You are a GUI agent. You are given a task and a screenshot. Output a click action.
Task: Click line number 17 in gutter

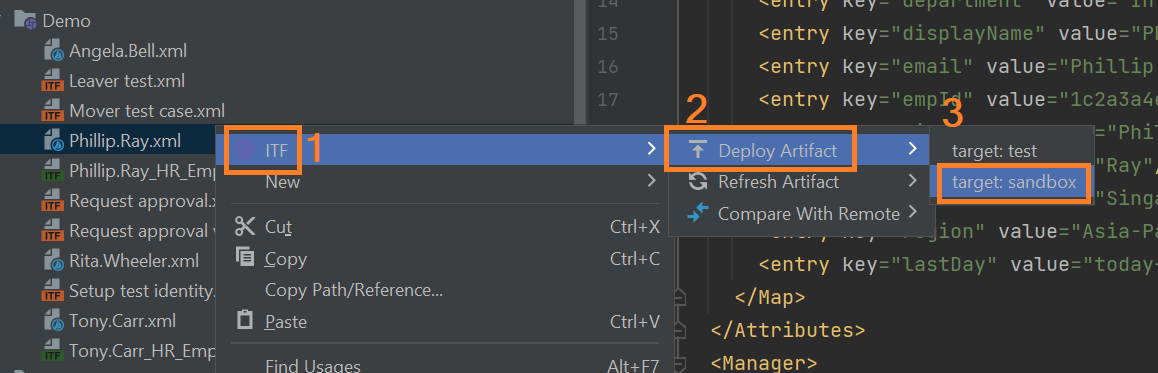pyautogui.click(x=607, y=99)
